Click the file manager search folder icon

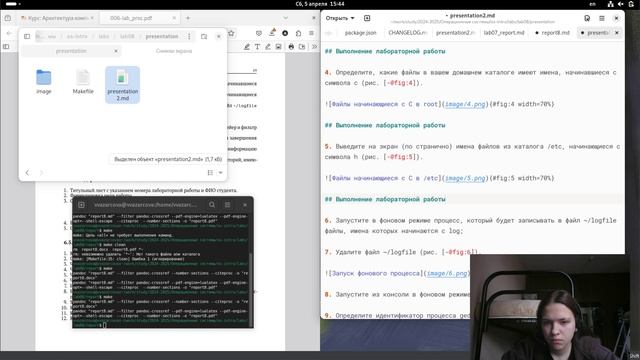[x=204, y=36]
